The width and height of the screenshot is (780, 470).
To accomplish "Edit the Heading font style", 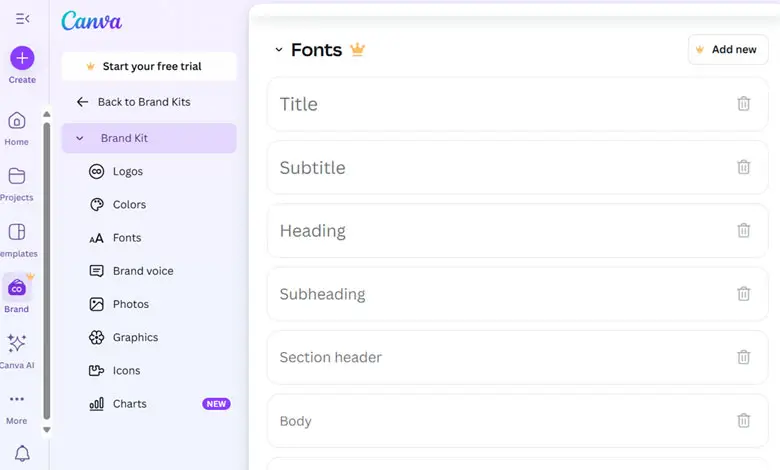I will click(x=517, y=231).
